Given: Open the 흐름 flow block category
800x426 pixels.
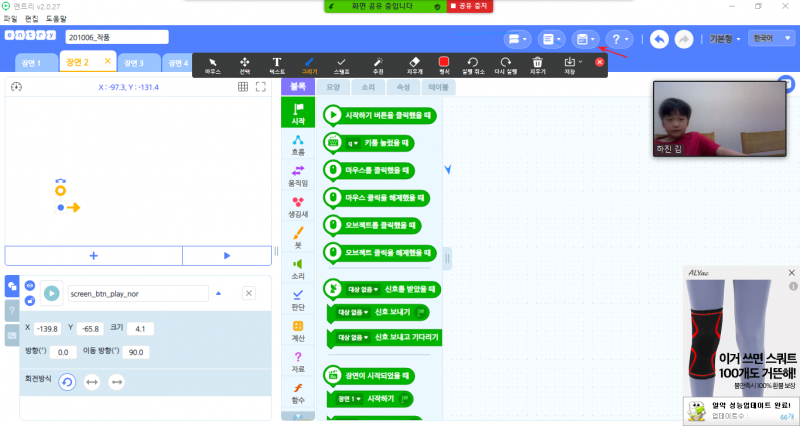Looking at the screenshot, I should [298, 144].
